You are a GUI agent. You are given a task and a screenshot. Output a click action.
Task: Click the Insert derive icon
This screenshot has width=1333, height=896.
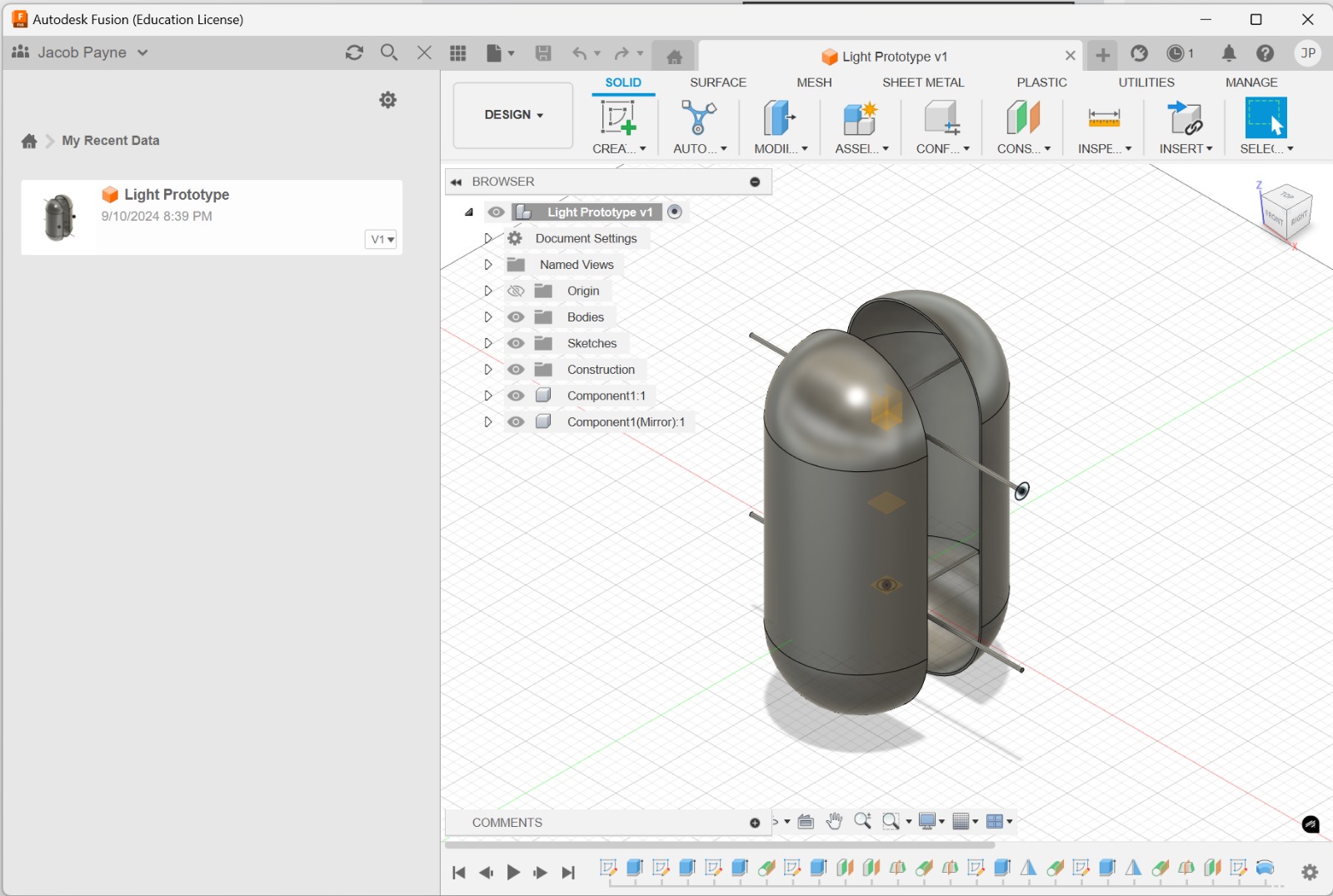pyautogui.click(x=1185, y=118)
